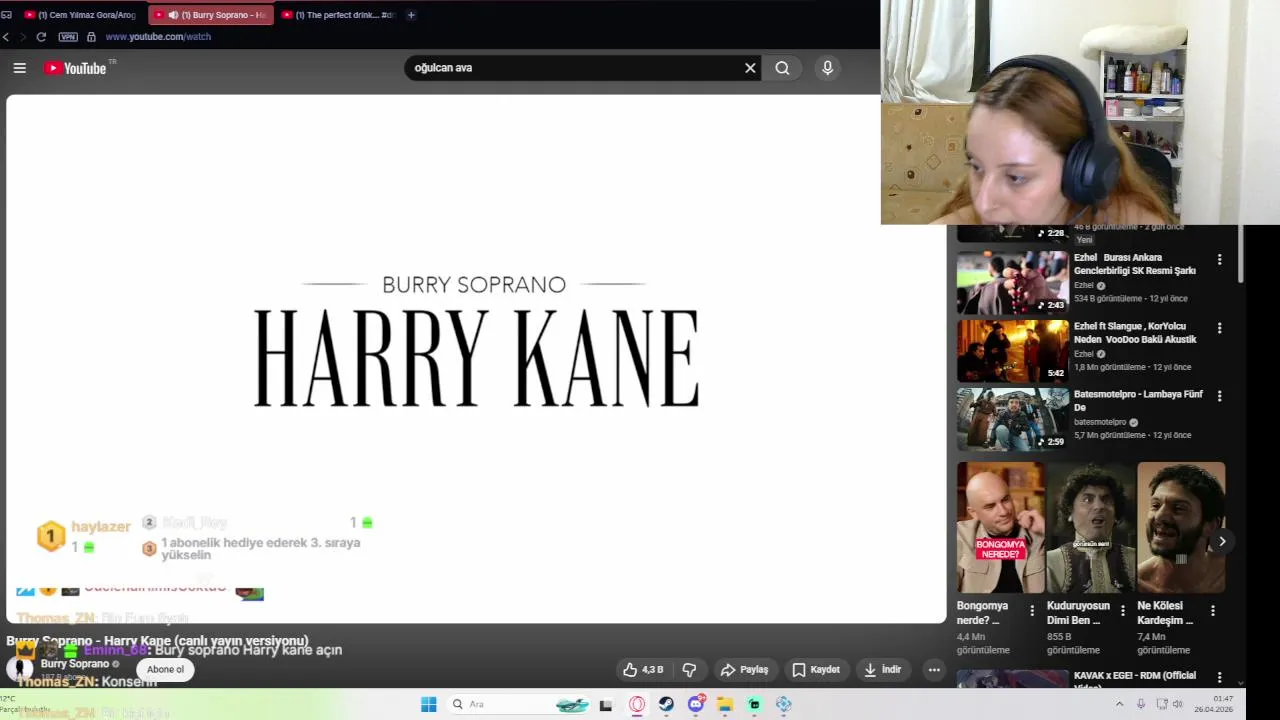Open the Windows Start menu

pos(429,704)
